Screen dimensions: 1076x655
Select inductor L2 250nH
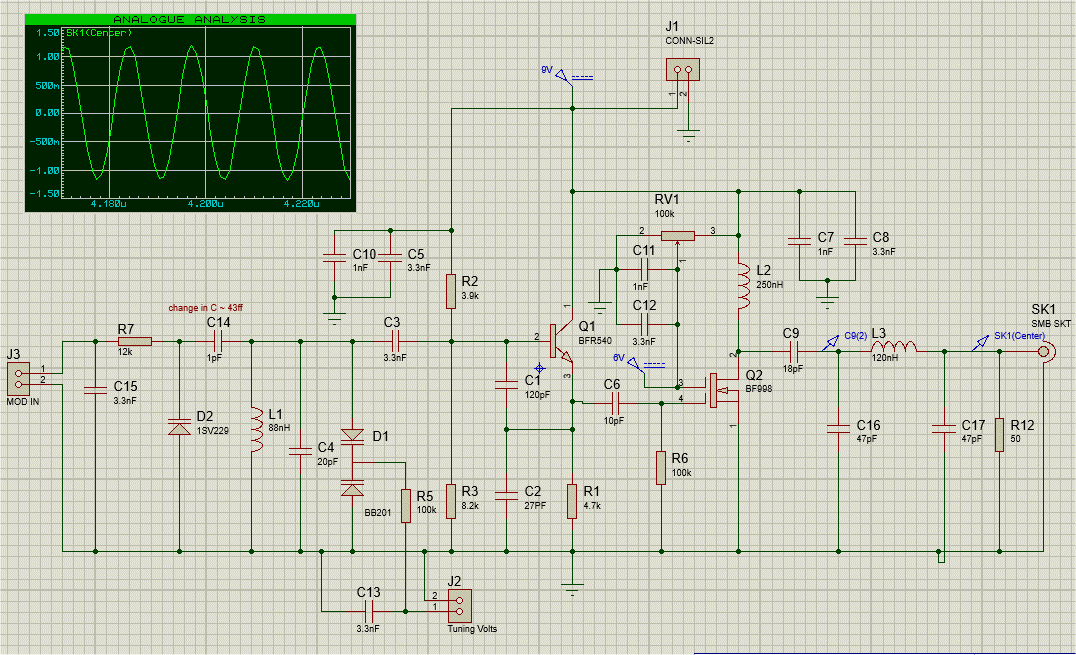tap(744, 285)
